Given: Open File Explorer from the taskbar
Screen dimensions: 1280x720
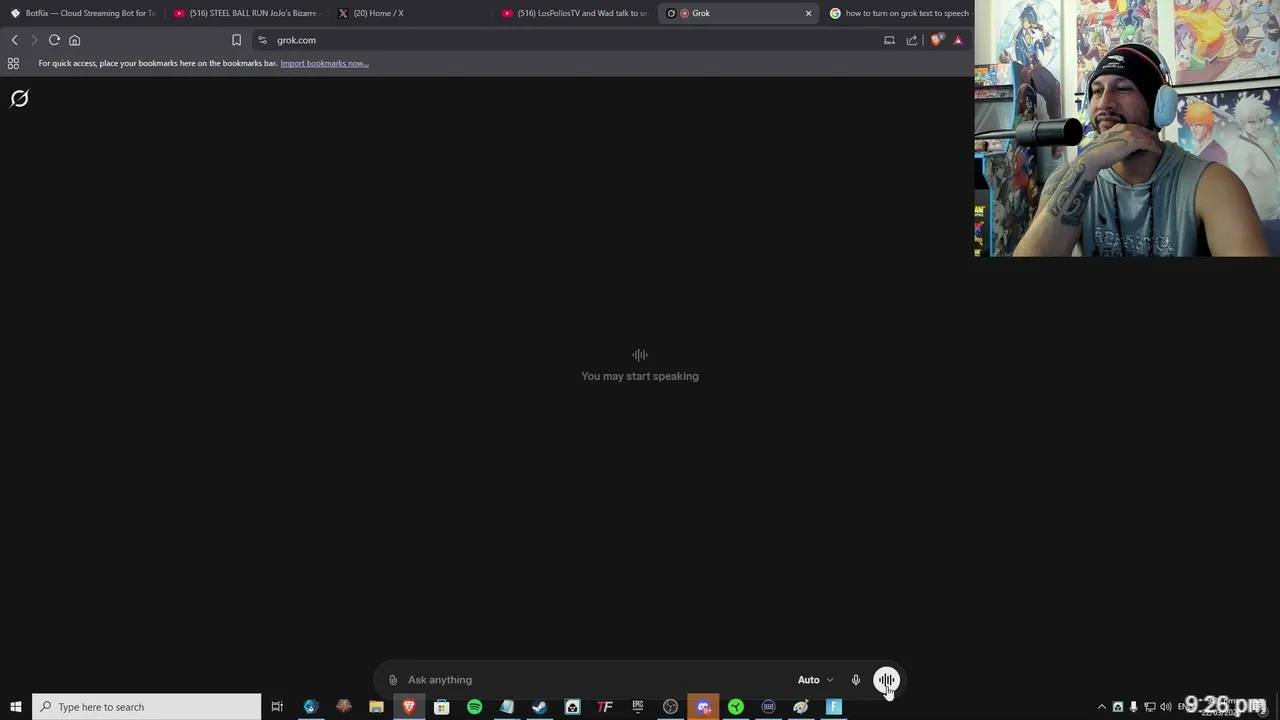Looking at the screenshot, I should point(376,707).
